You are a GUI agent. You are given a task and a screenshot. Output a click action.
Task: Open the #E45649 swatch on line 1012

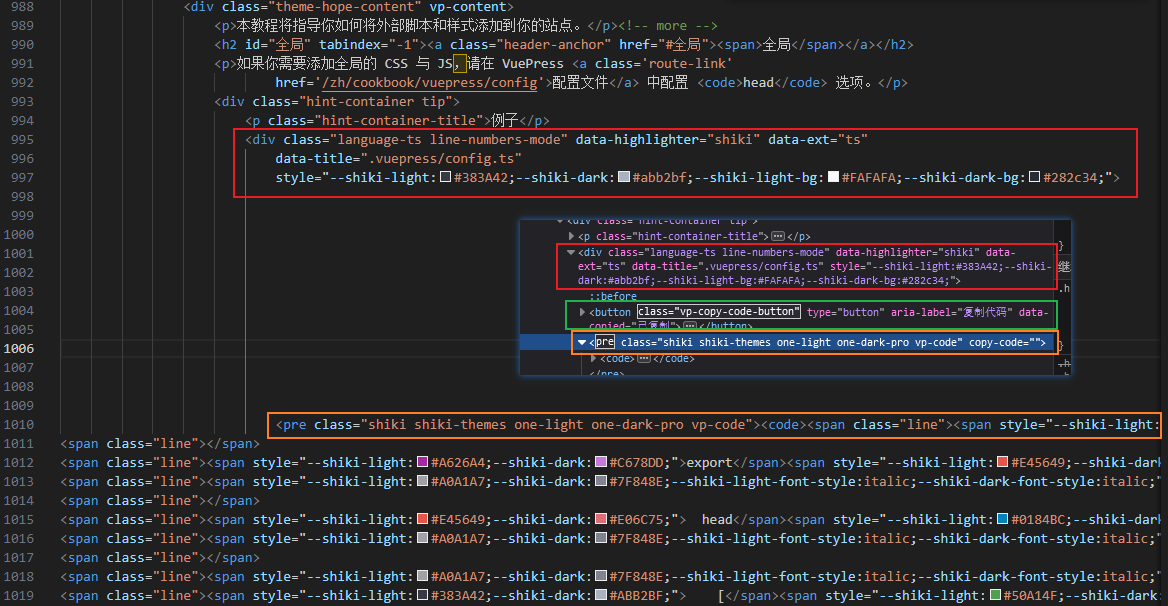pos(1003,462)
